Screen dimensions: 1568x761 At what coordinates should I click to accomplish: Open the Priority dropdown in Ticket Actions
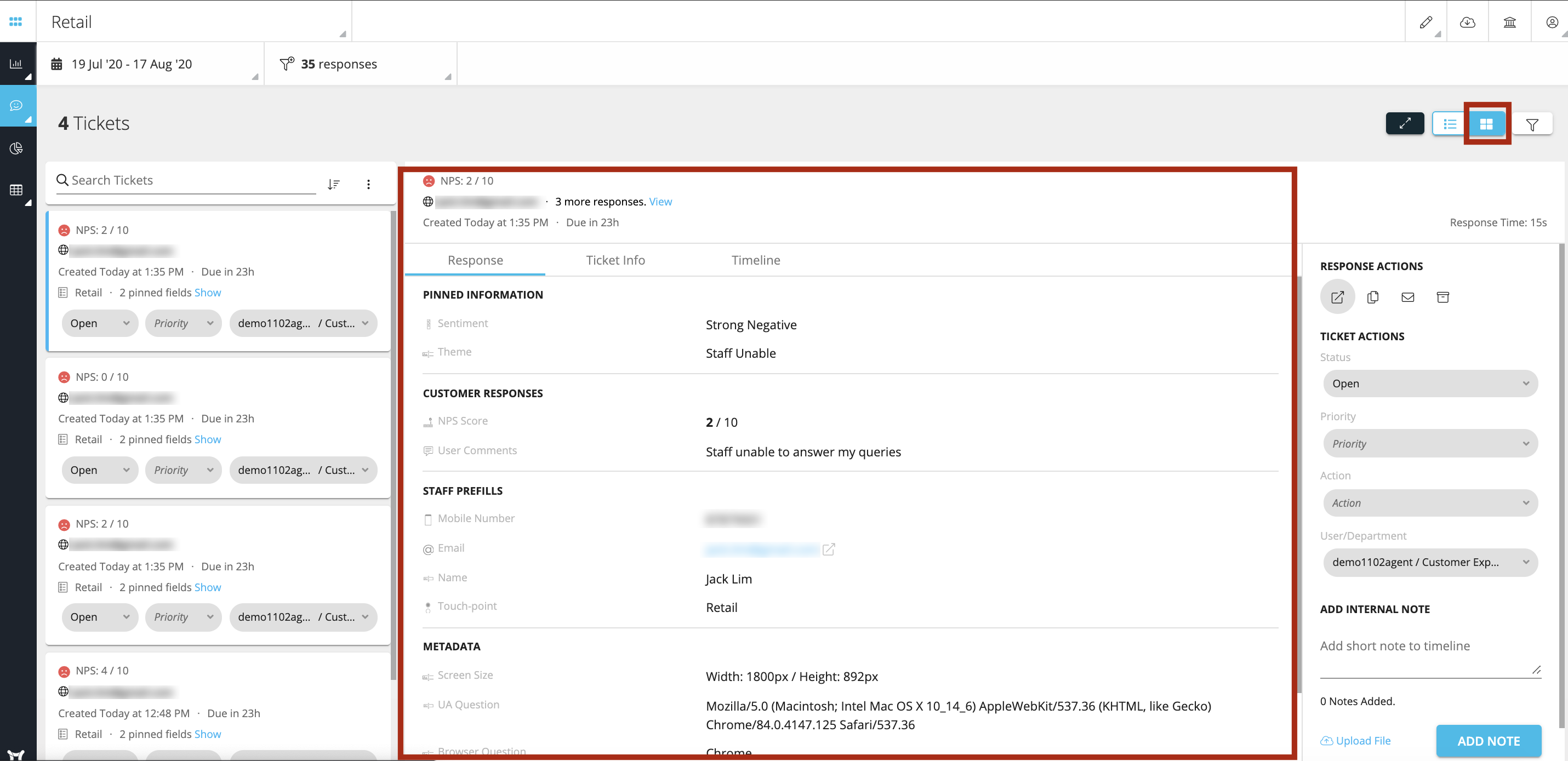1430,443
